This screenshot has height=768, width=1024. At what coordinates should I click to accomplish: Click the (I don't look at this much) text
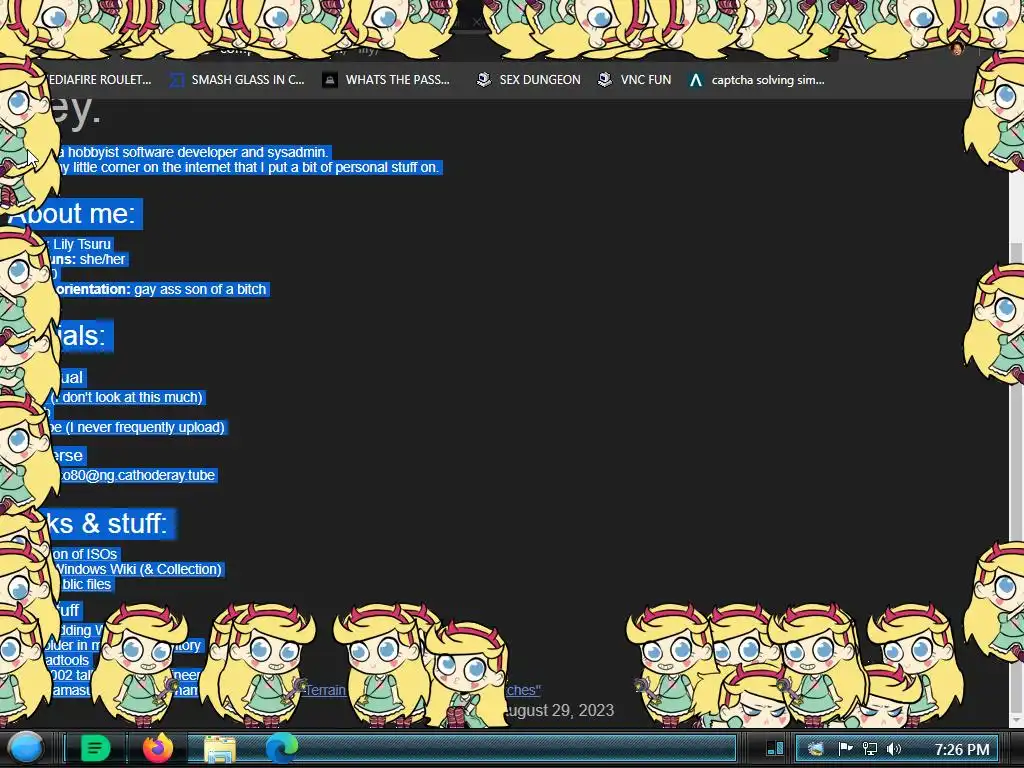(x=127, y=397)
